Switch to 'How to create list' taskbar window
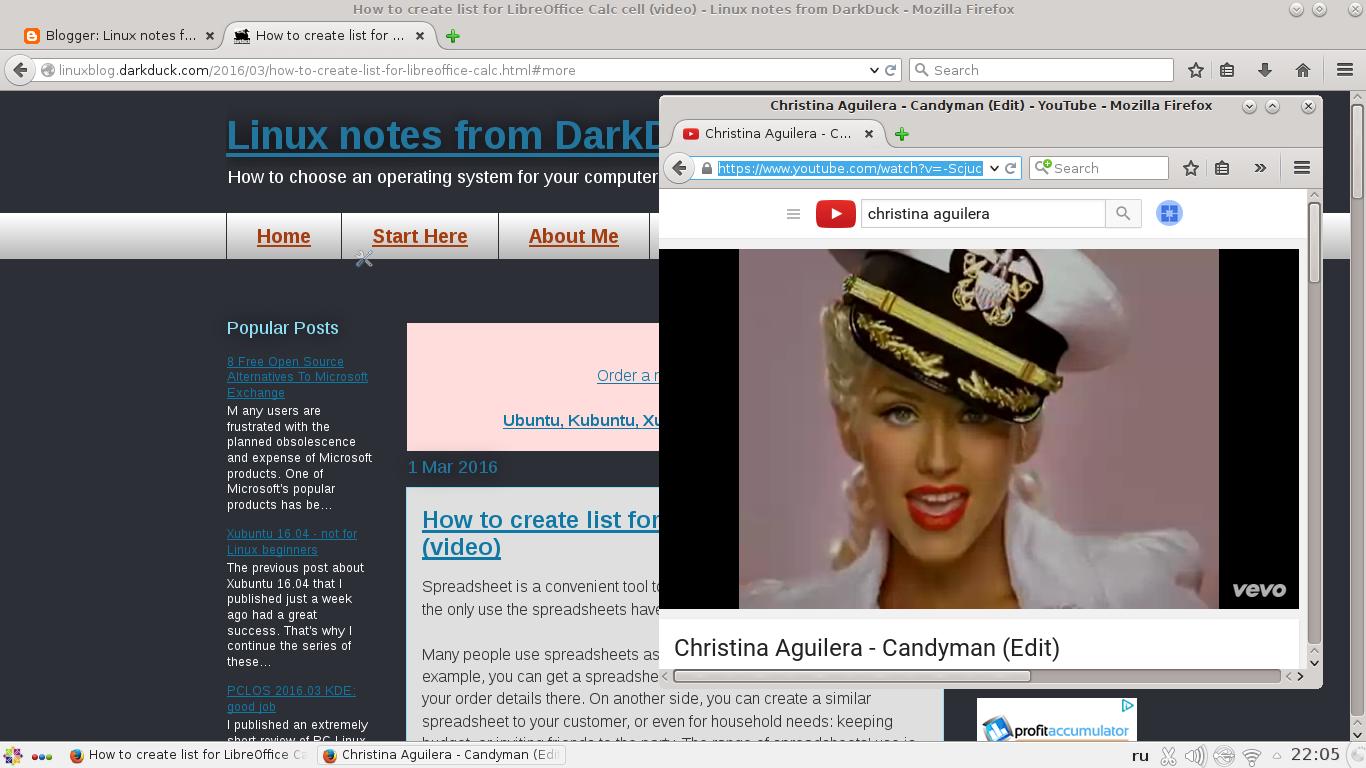Image resolution: width=1366 pixels, height=768 pixels. pos(189,755)
